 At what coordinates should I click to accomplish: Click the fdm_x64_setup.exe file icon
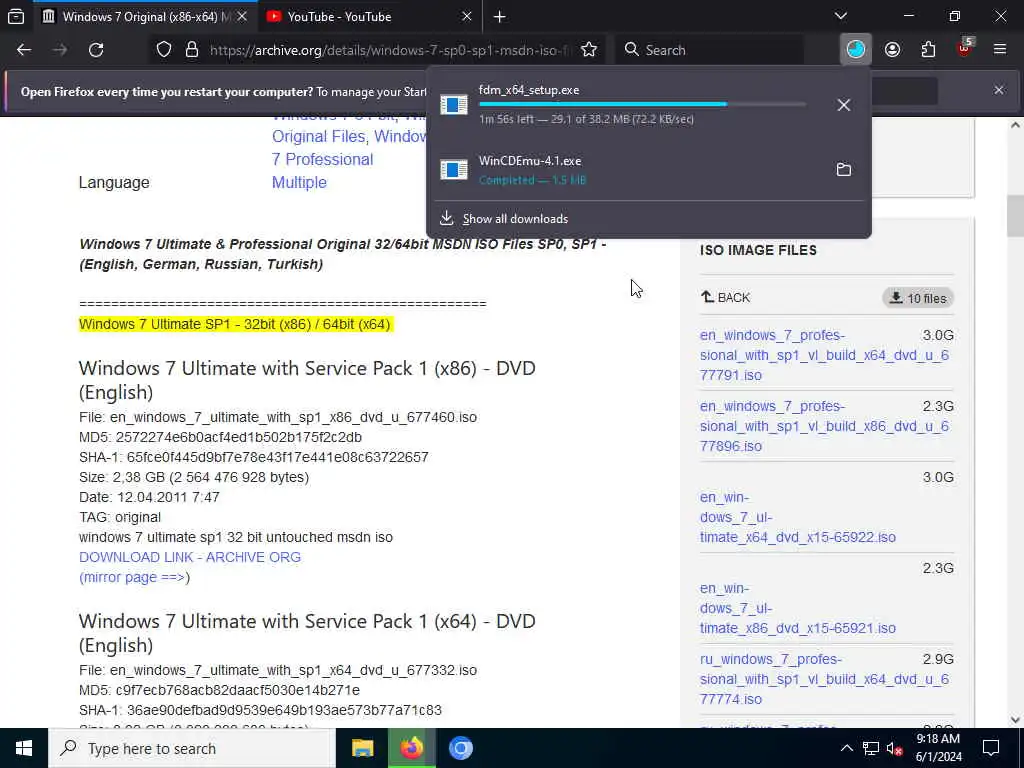click(453, 104)
